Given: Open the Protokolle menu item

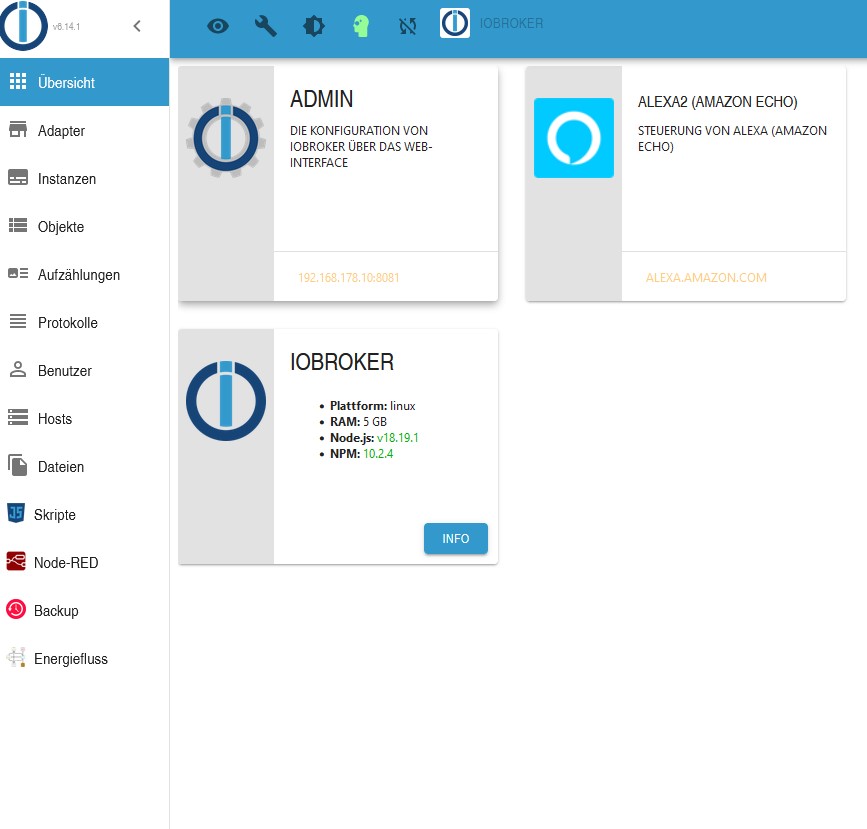Looking at the screenshot, I should tap(85, 322).
